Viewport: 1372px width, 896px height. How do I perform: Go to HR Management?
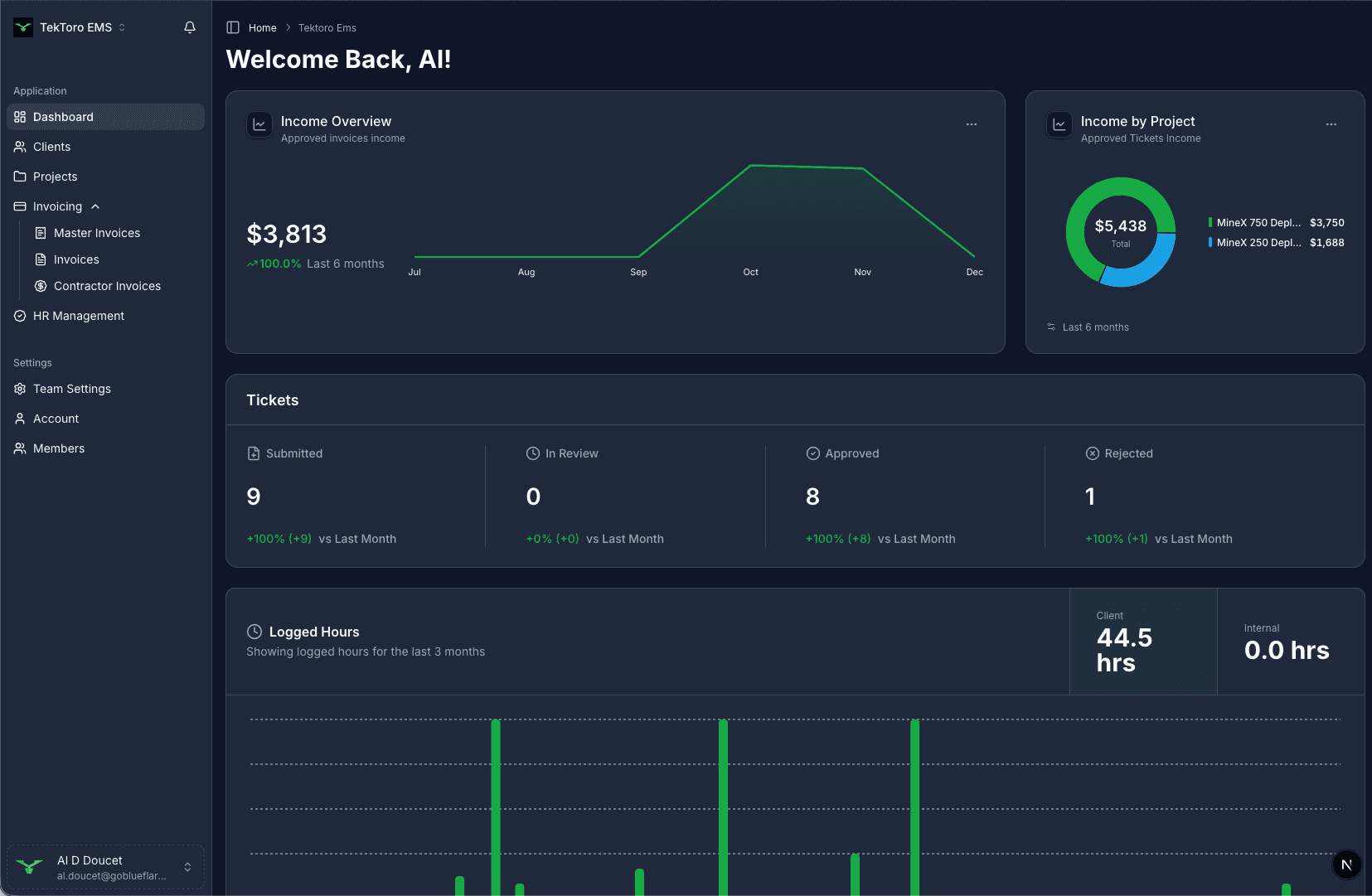click(79, 316)
